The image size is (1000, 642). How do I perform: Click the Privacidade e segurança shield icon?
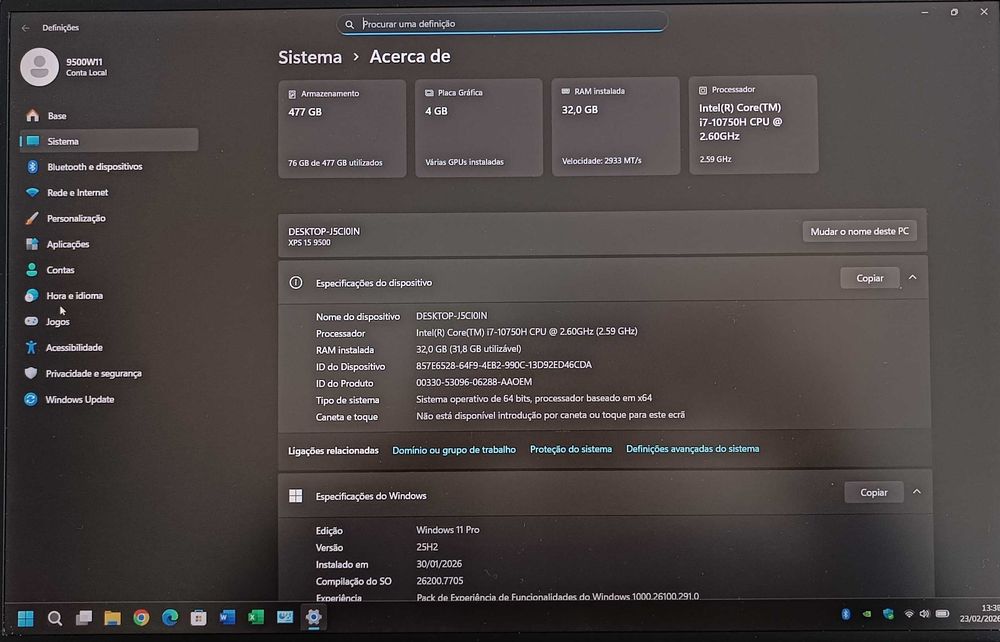point(31,373)
